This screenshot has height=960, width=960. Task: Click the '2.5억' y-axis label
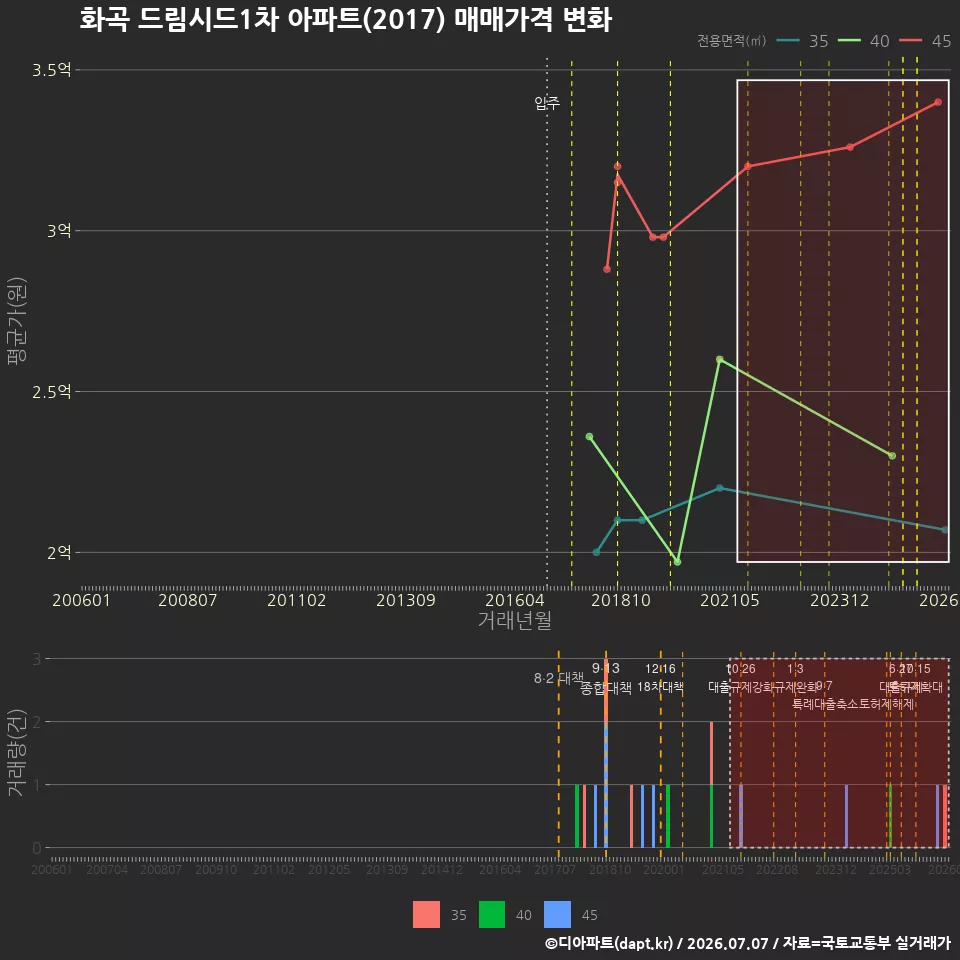pyautogui.click(x=52, y=392)
